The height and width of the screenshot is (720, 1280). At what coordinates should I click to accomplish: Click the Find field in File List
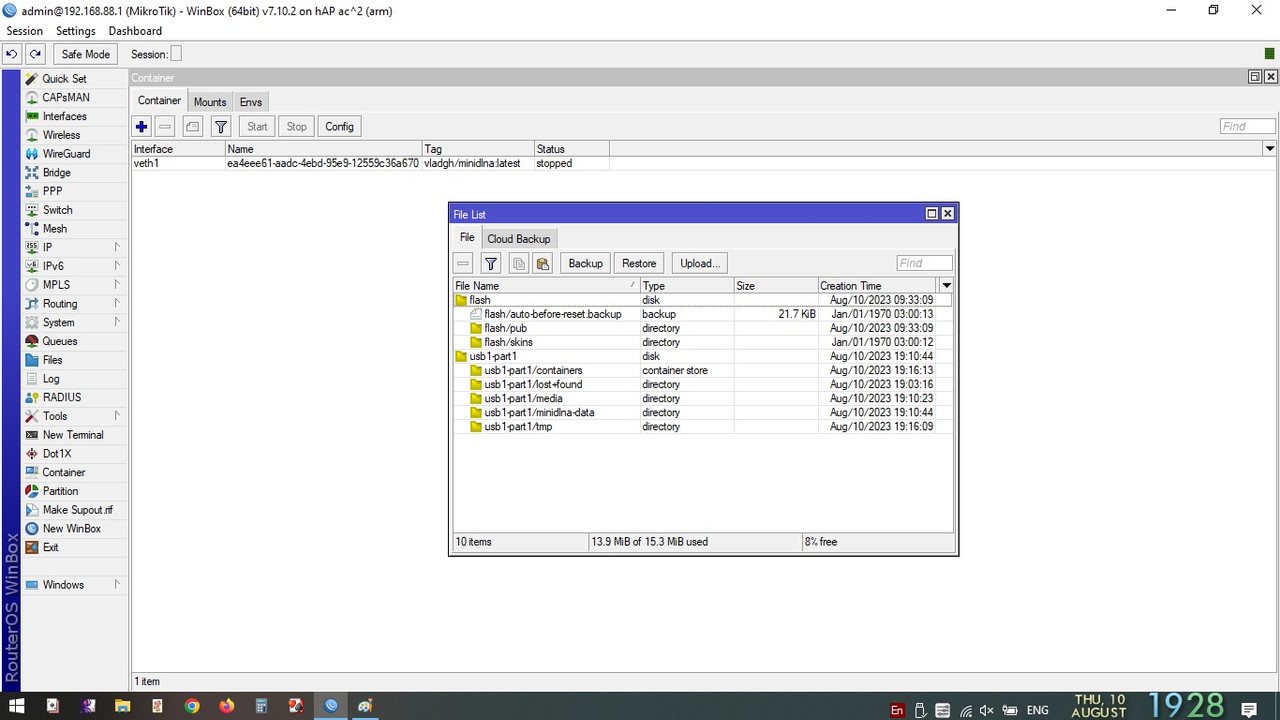(x=924, y=263)
